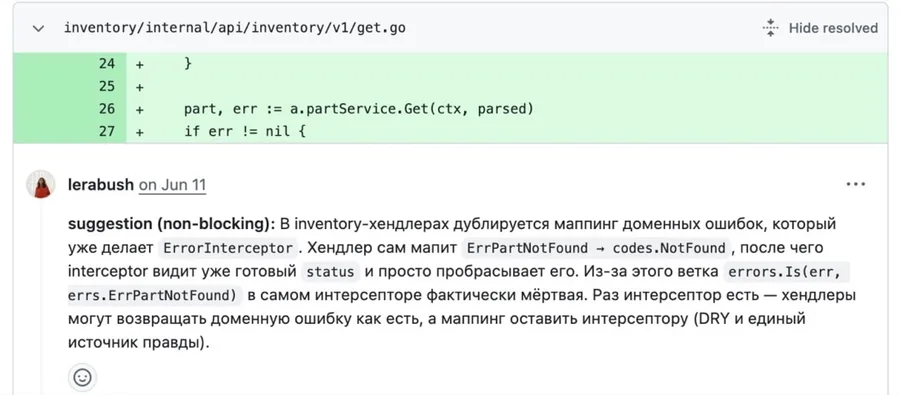This screenshot has height=395, width=900.
Task: Open file path inventory/internal/api/inventory/v1/get.go
Action: (x=235, y=28)
